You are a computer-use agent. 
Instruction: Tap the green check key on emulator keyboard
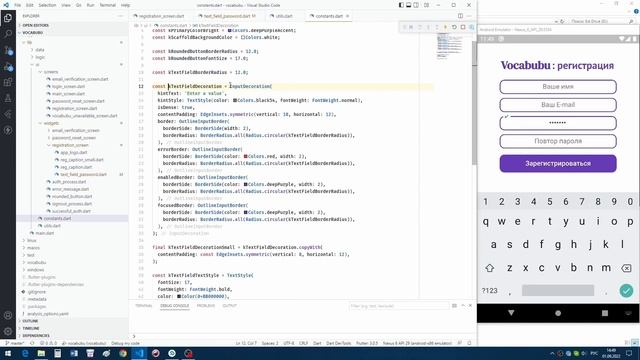[x=626, y=291]
